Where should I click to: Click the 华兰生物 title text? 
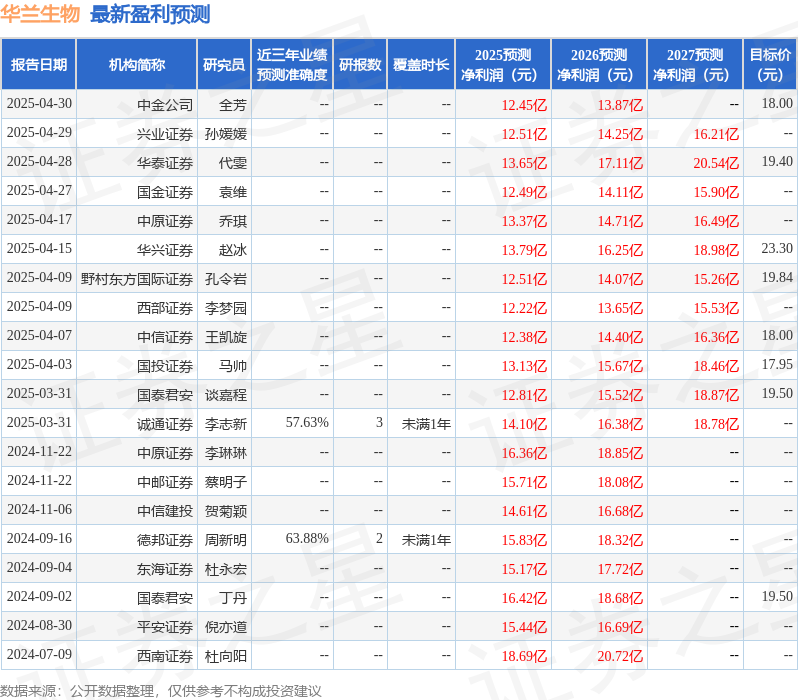[x=40, y=14]
